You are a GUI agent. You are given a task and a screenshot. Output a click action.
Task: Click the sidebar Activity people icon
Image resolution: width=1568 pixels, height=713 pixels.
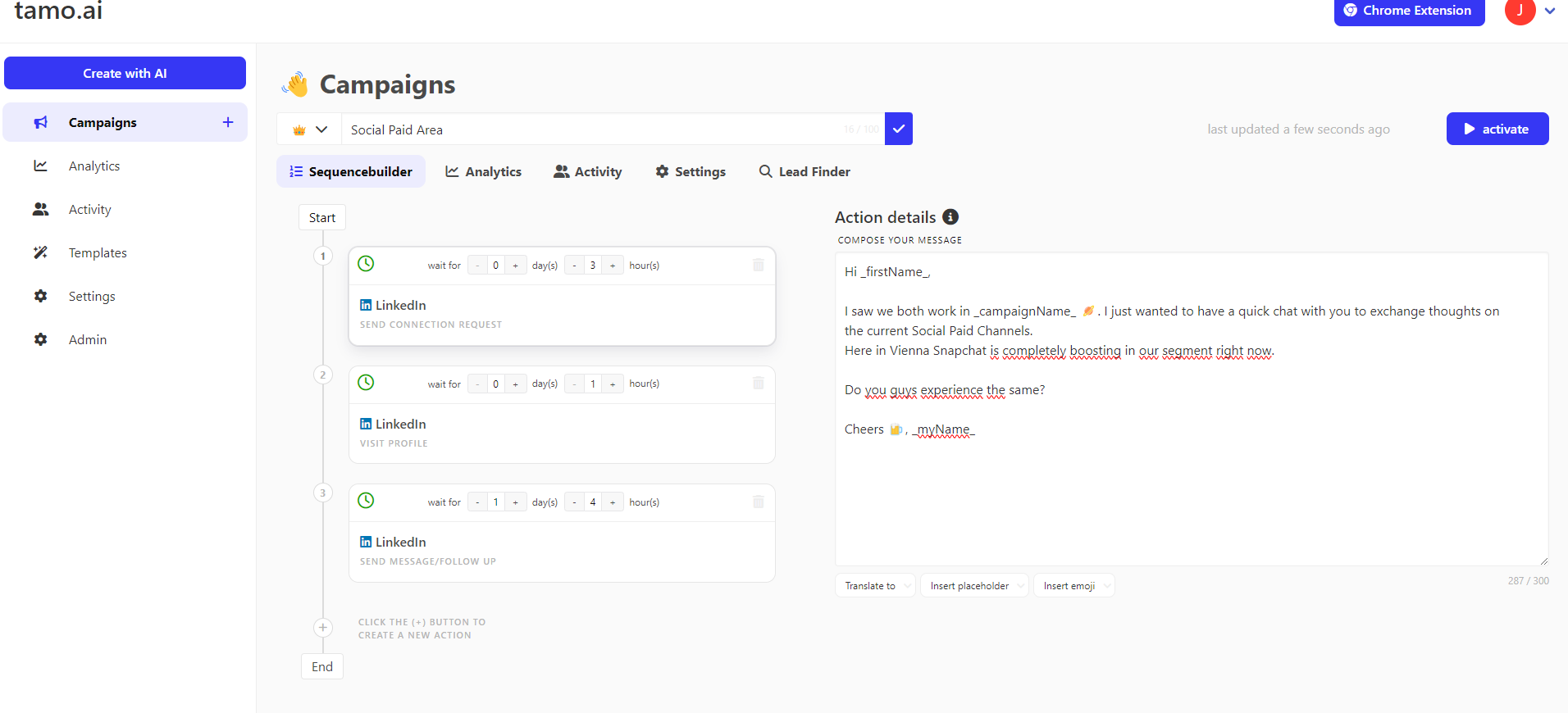click(40, 209)
